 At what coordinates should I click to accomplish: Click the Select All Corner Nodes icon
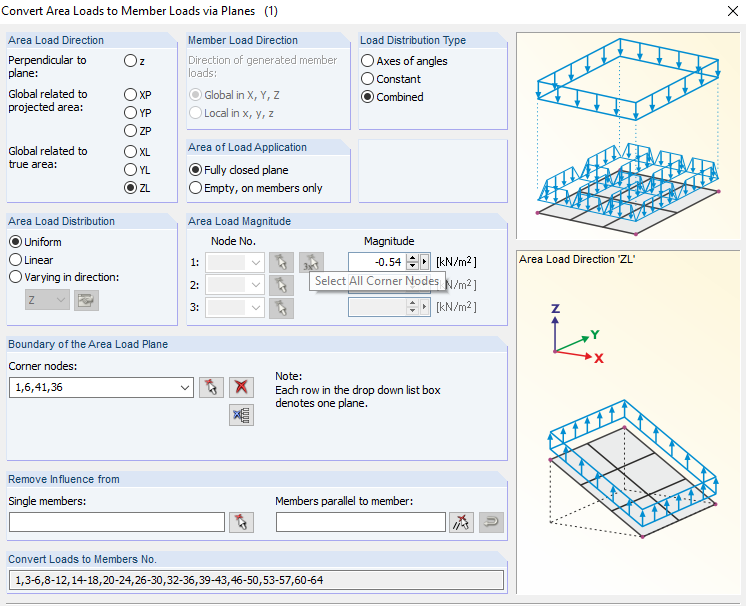pos(311,262)
